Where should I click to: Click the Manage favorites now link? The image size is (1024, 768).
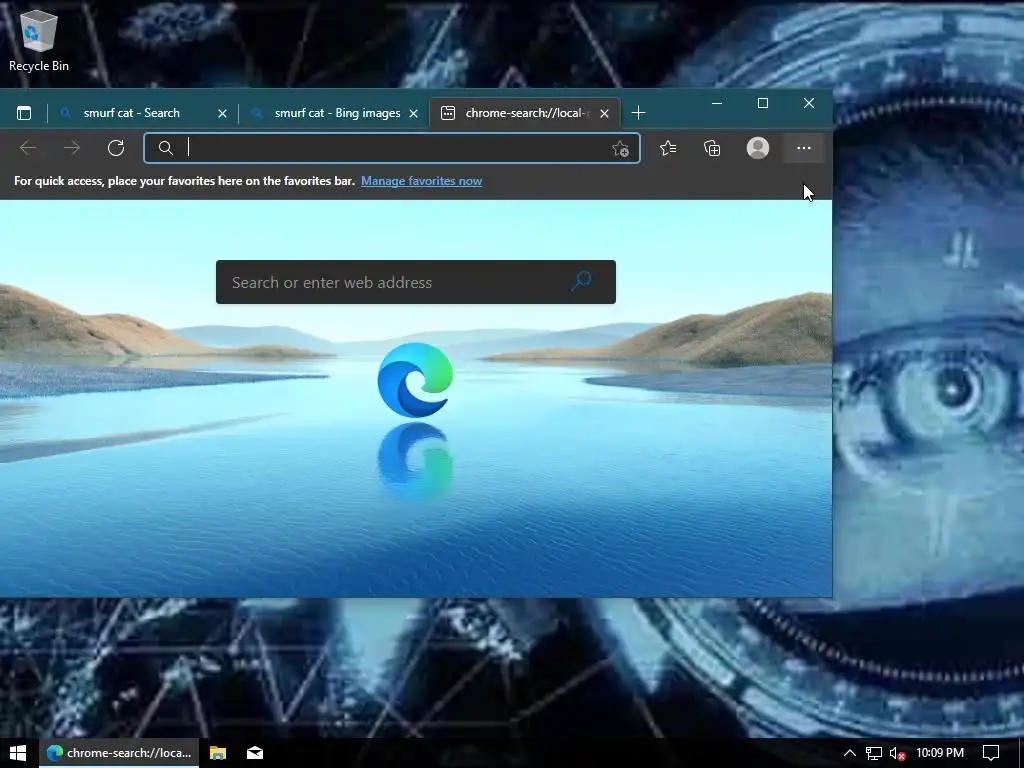pyautogui.click(x=421, y=181)
